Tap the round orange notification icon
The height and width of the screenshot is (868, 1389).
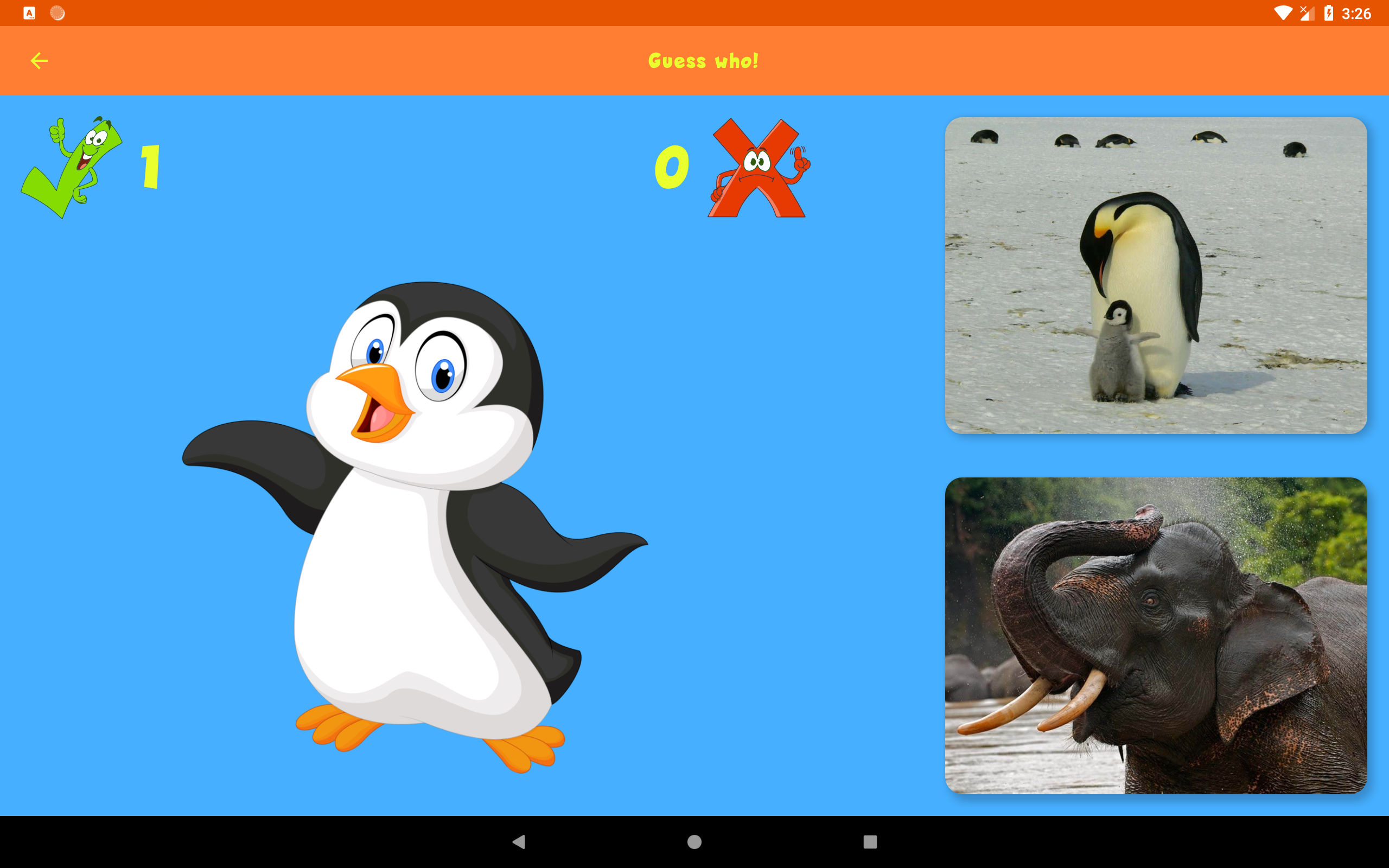58,13
